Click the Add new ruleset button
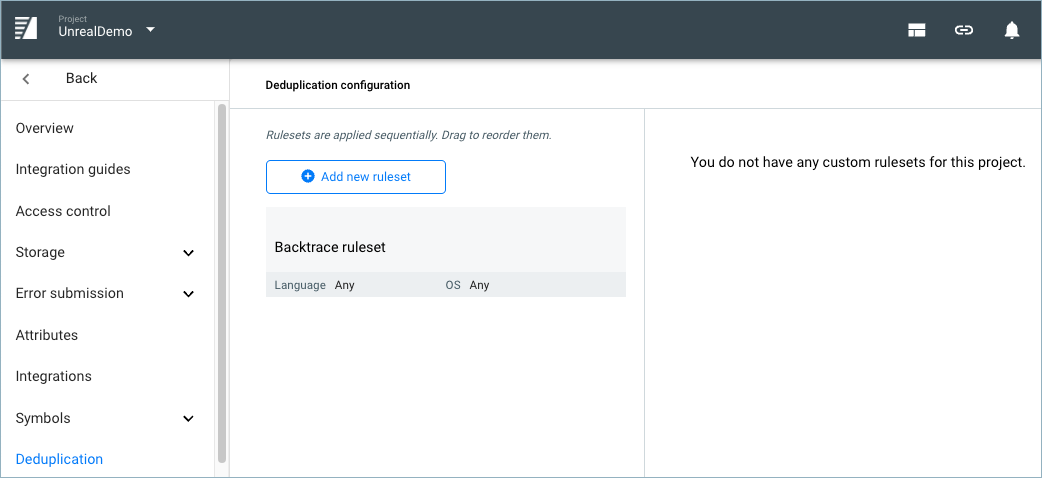 [x=355, y=177]
